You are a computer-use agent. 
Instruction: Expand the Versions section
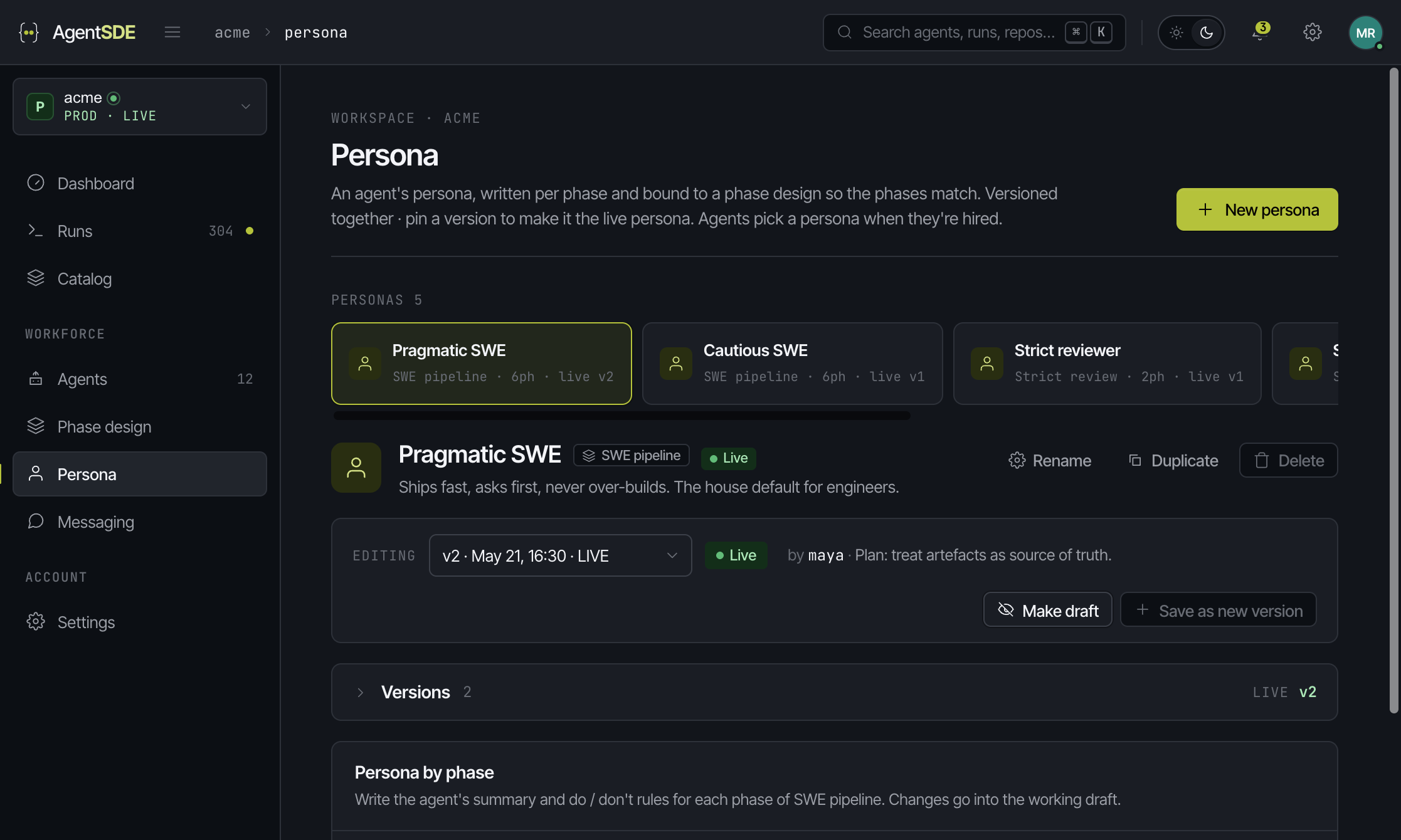click(x=834, y=692)
